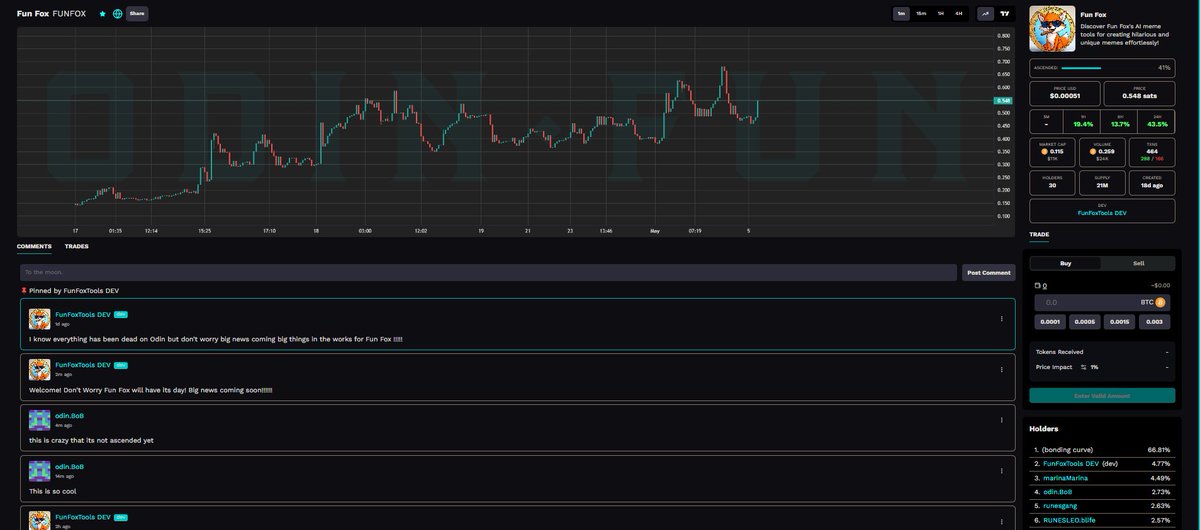Image resolution: width=1200 pixels, height=530 pixels.
Task: Choose the 0.003 preset amount
Action: coord(1154,322)
